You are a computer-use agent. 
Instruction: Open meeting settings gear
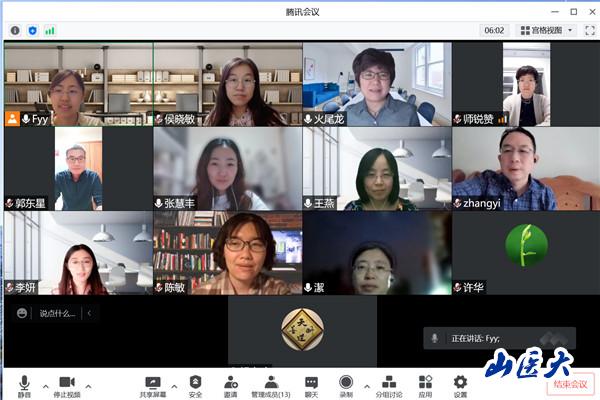(460, 384)
